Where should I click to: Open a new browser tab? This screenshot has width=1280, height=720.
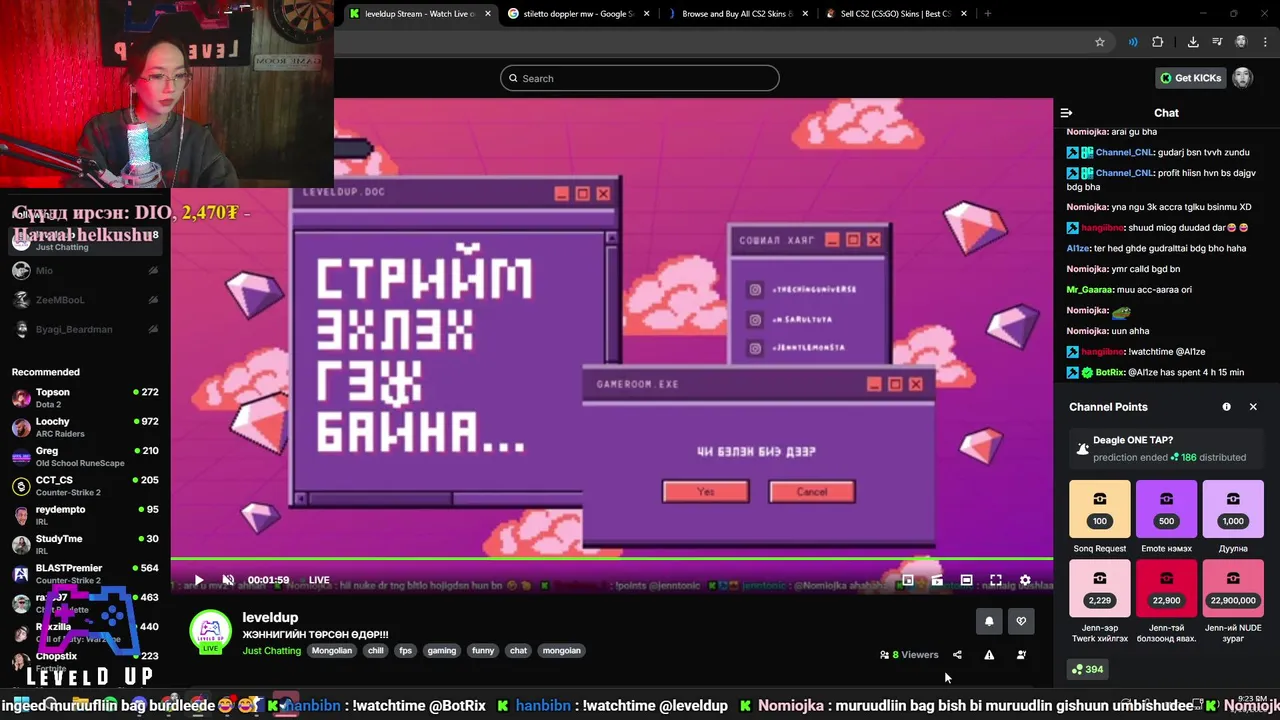988,14
